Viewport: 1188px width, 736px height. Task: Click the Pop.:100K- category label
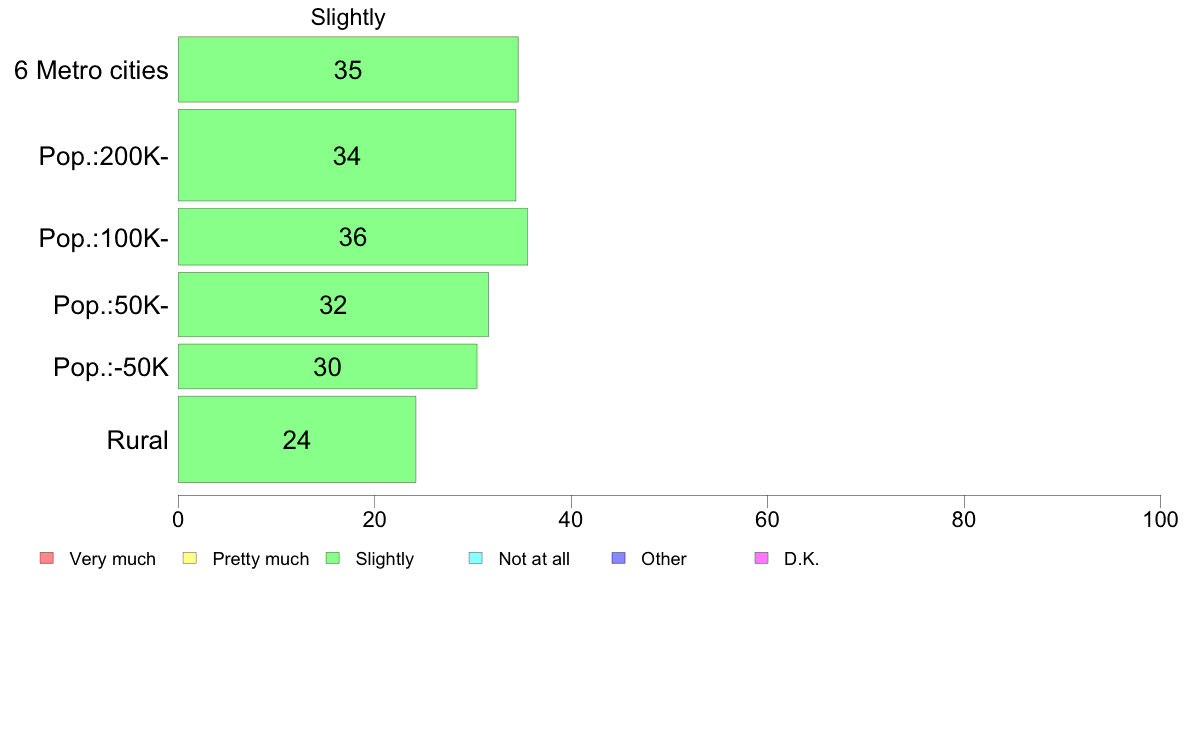[x=104, y=239]
